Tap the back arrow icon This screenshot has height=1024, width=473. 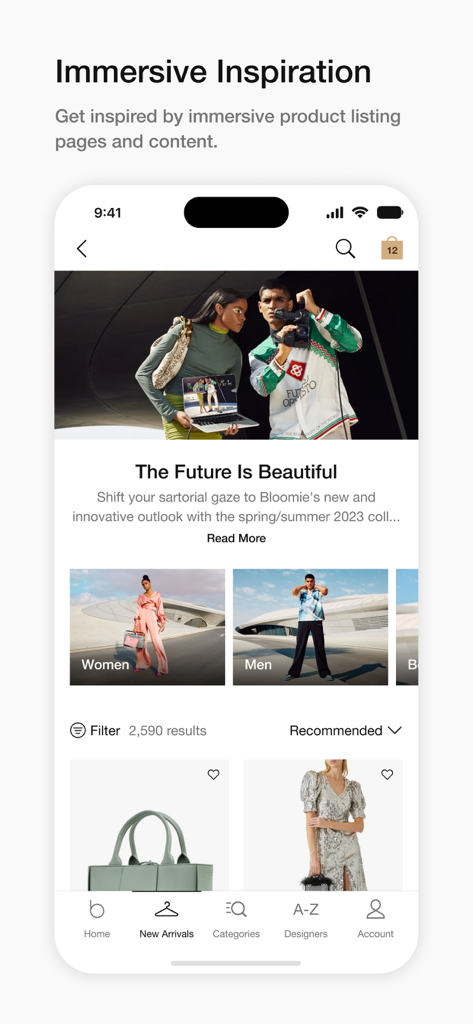[x=82, y=249]
